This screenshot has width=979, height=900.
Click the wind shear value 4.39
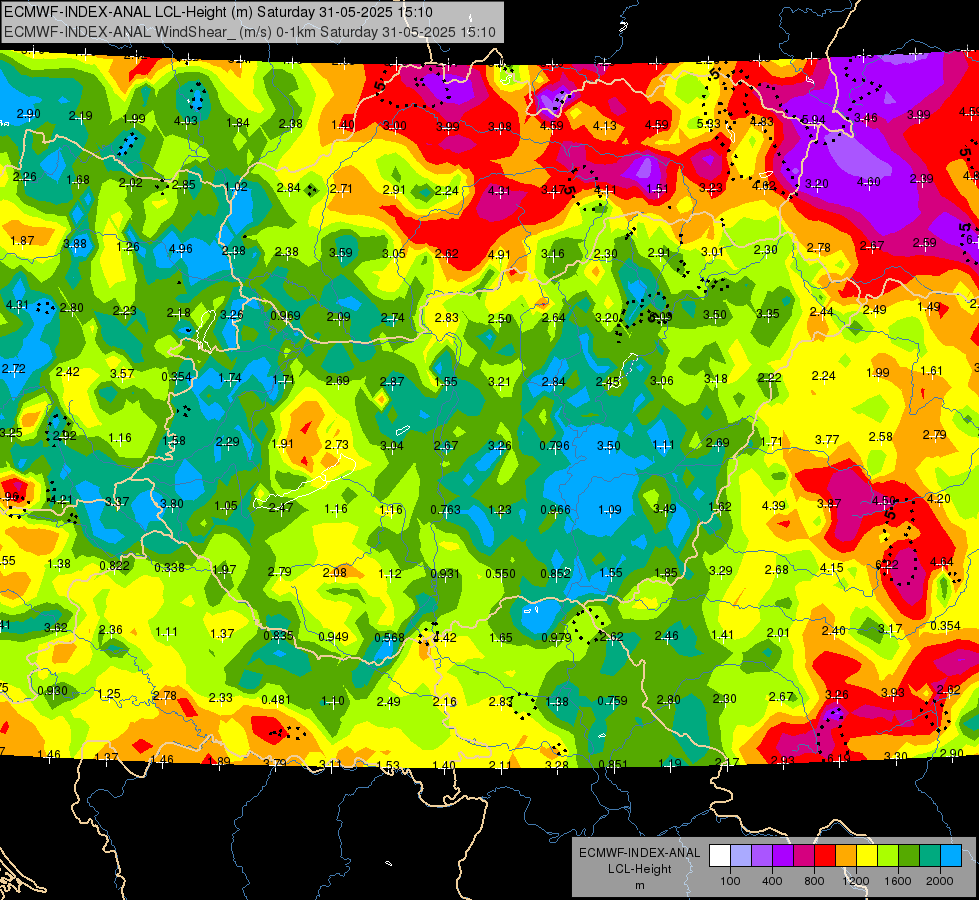point(774,505)
